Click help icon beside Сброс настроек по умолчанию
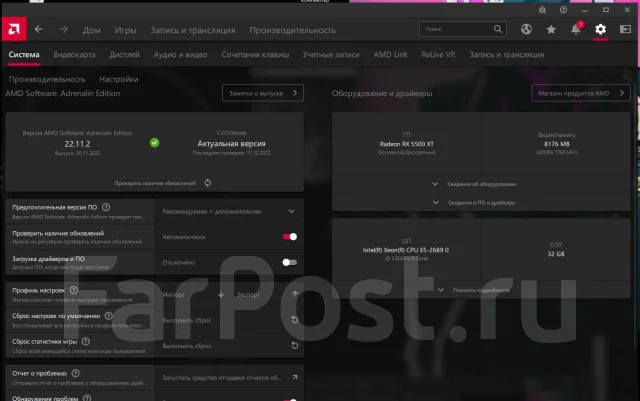Viewport: 640px width, 401px height. coord(108,316)
